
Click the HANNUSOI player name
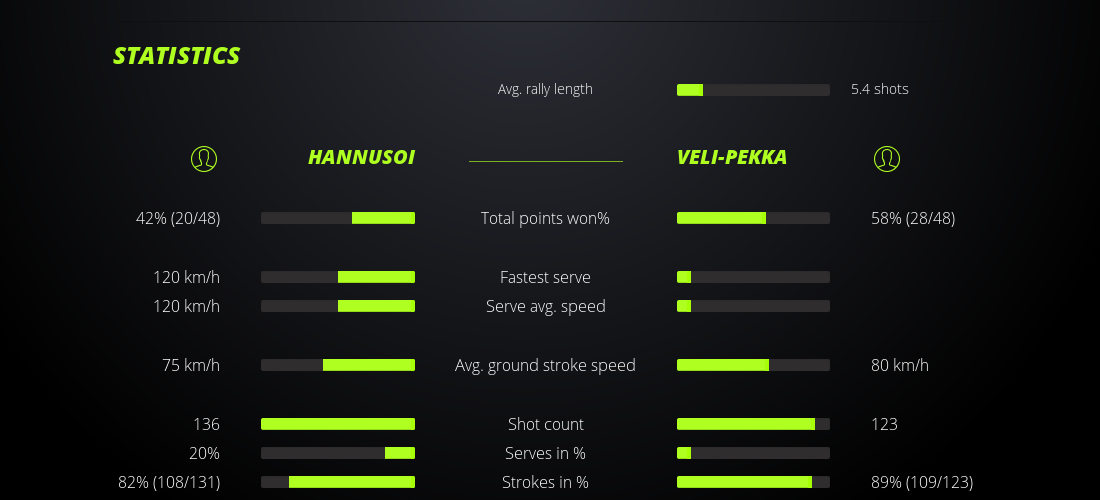coord(361,158)
